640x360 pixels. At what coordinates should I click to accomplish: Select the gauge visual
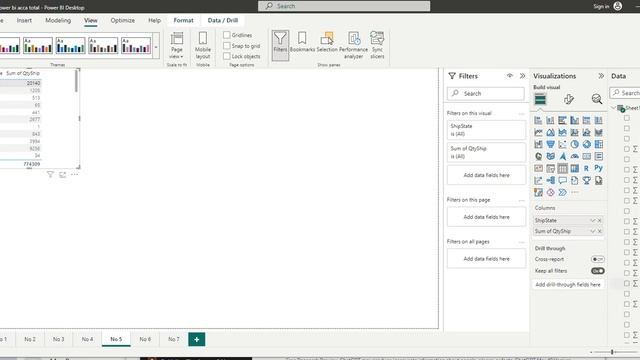tap(574, 156)
